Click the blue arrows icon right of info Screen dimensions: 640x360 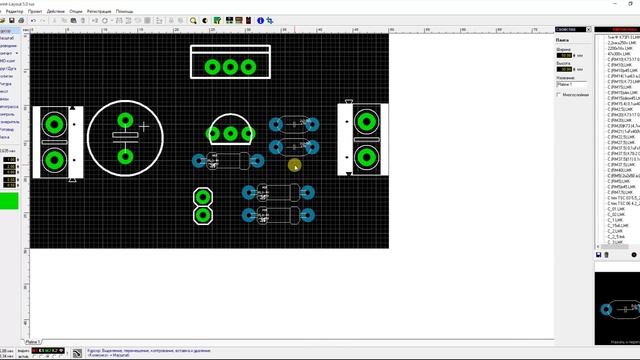pyautogui.click(x=270, y=20)
